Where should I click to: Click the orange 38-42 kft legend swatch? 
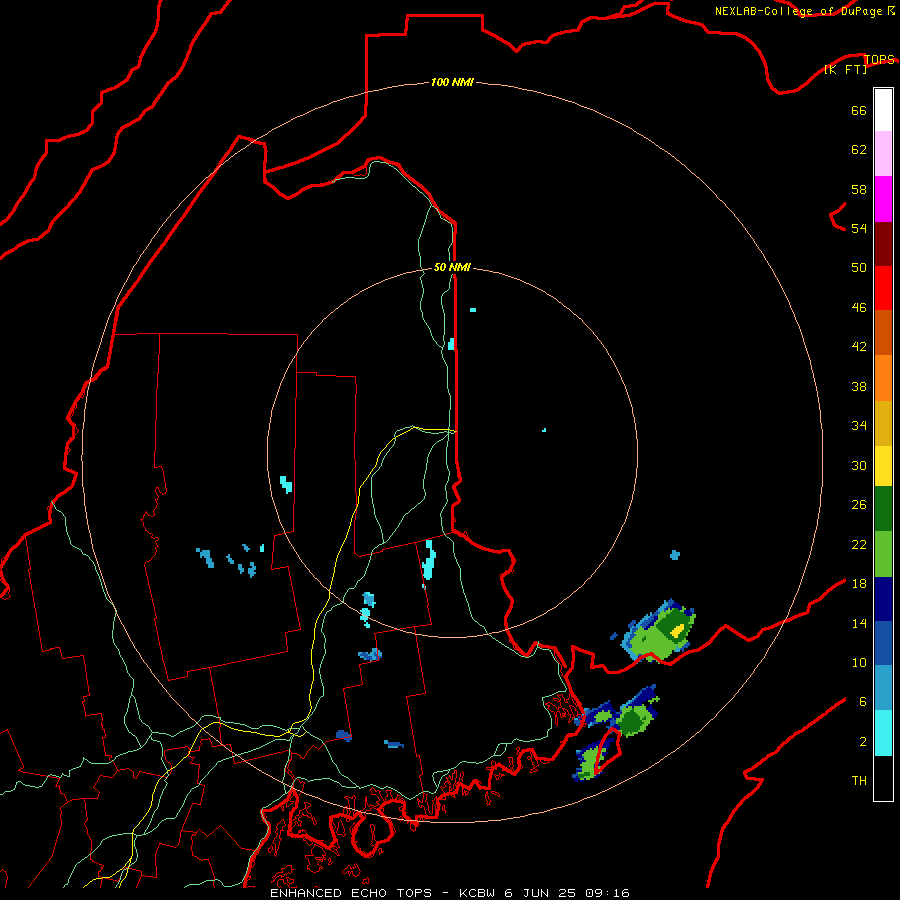[x=883, y=378]
